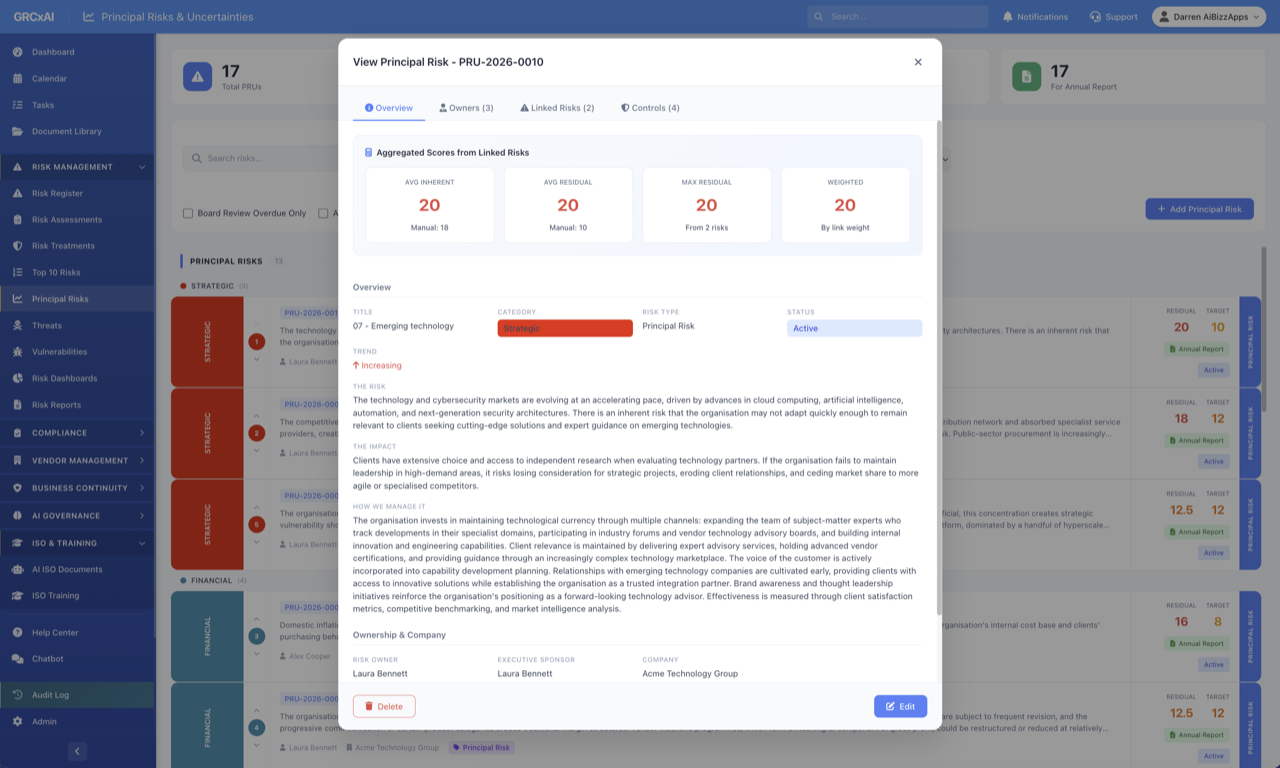The width and height of the screenshot is (1280, 768).
Task: Switch to the Linked Risks (2) tab
Action: (557, 108)
